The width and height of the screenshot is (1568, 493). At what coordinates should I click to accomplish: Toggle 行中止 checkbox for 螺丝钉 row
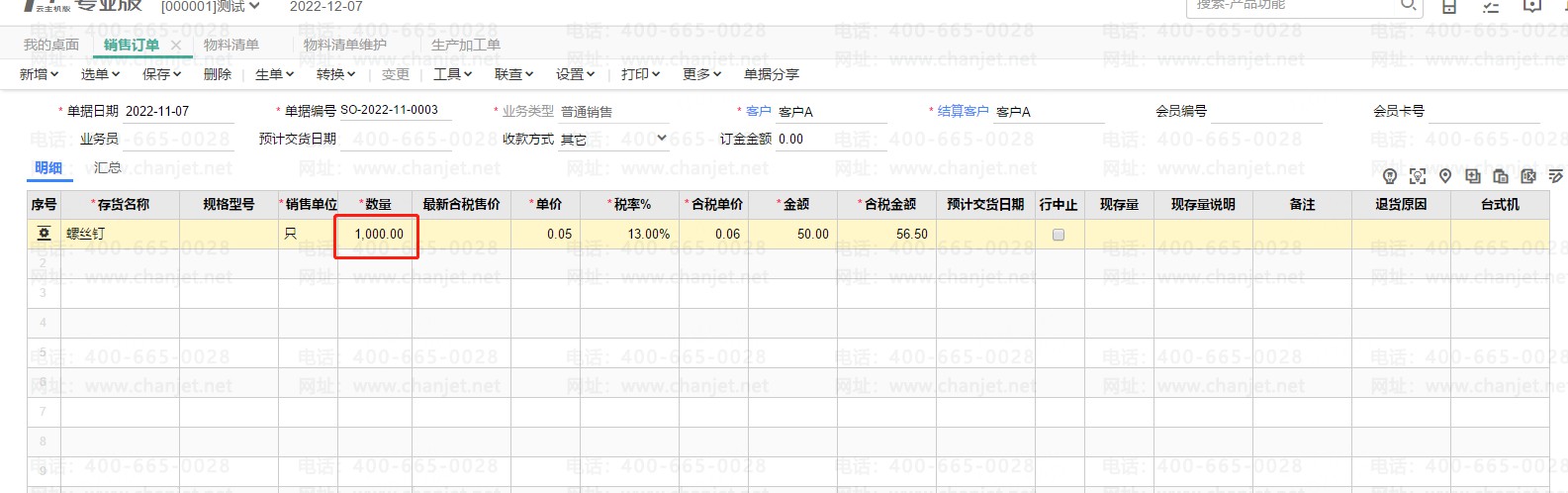tap(1059, 235)
